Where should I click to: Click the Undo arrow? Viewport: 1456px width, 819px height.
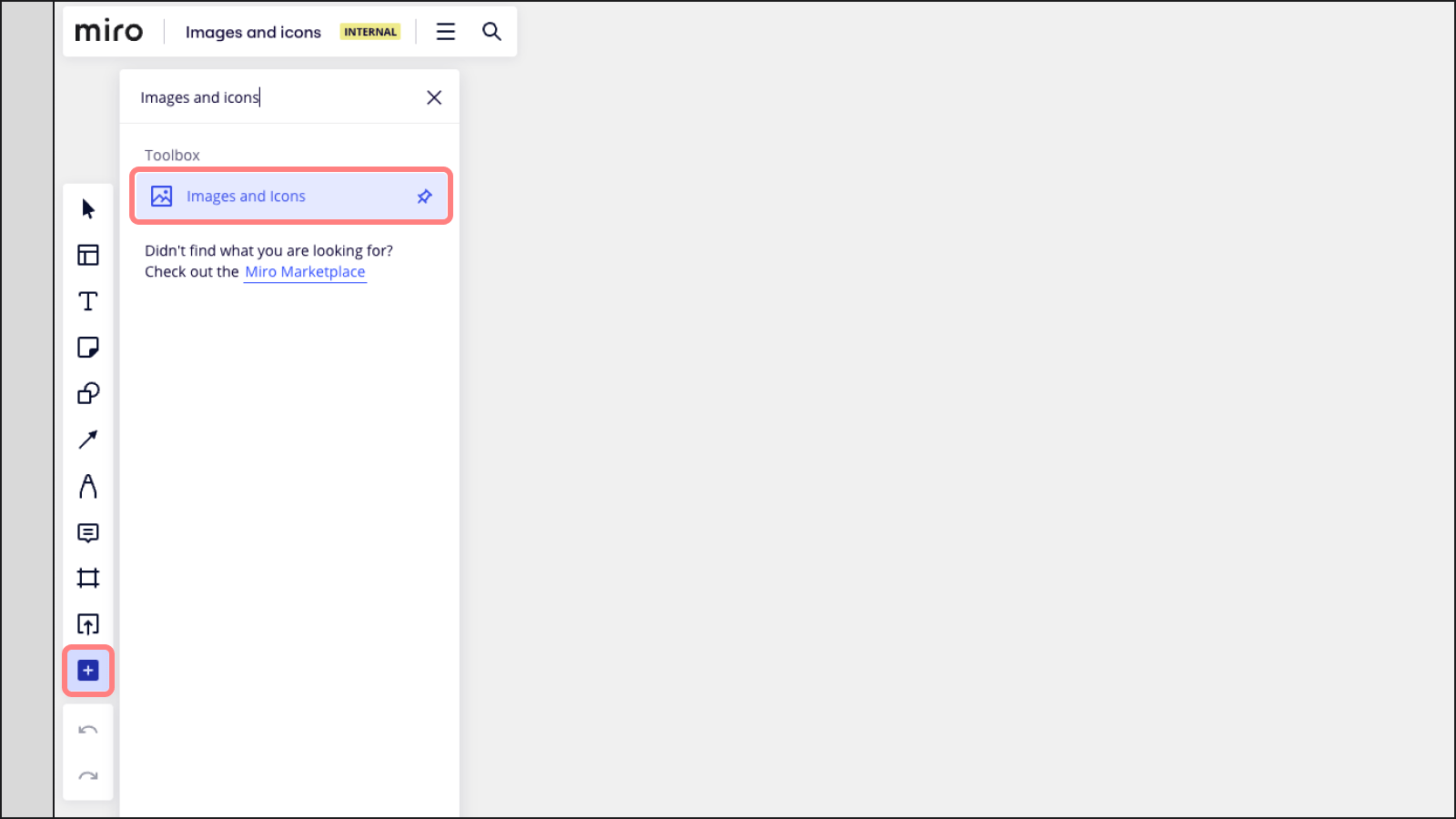[x=88, y=730]
